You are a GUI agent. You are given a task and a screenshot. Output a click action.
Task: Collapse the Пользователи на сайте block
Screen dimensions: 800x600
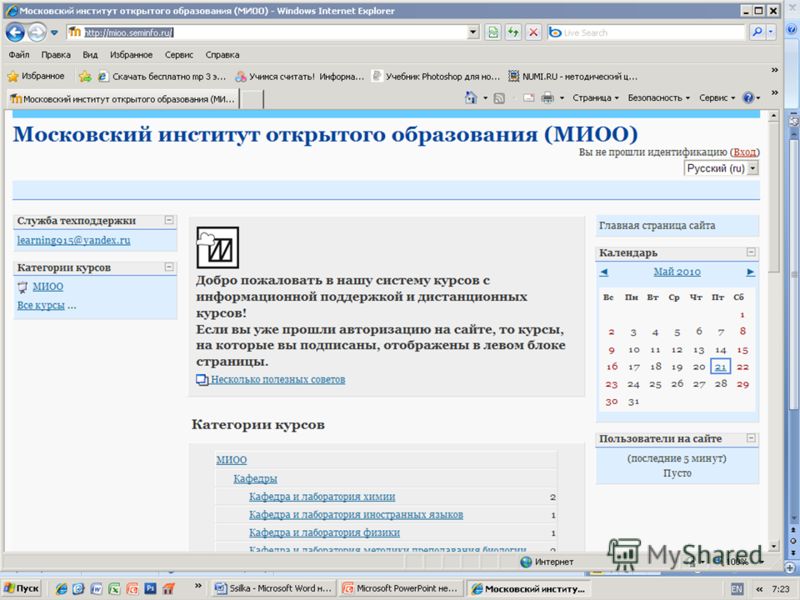tap(751, 438)
